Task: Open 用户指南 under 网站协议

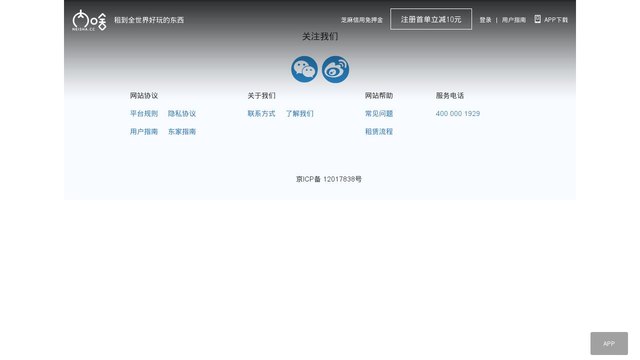Action: pos(144,131)
